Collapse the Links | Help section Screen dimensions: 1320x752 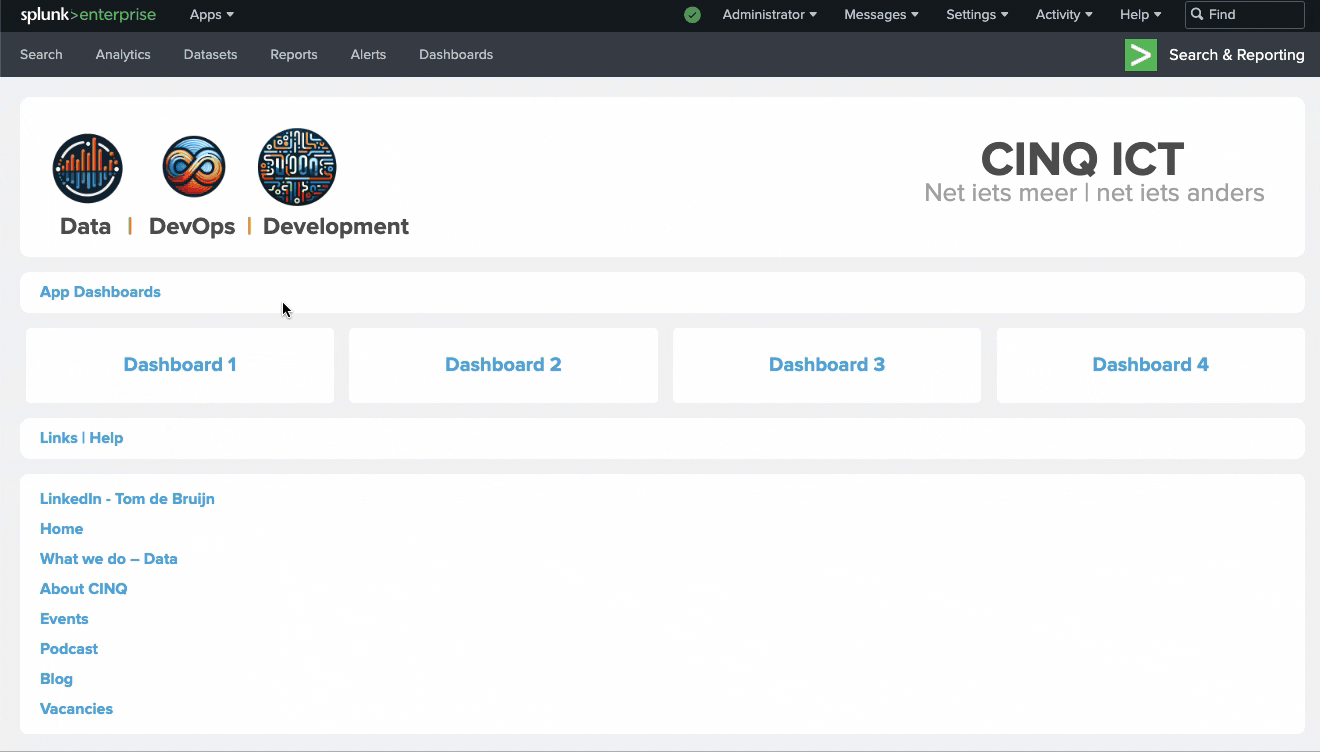pyautogui.click(x=81, y=437)
